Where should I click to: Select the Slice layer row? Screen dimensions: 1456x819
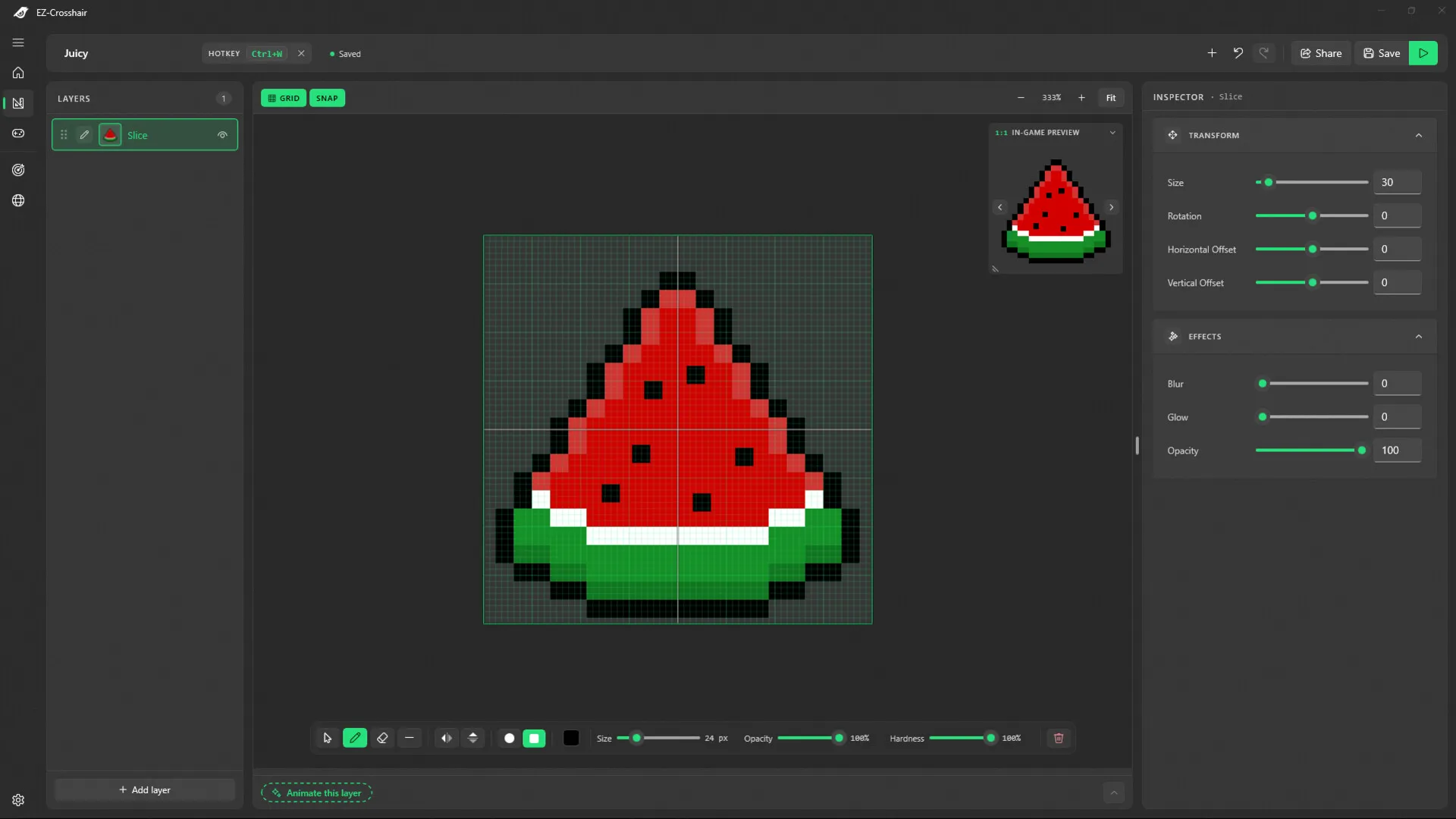click(x=145, y=135)
